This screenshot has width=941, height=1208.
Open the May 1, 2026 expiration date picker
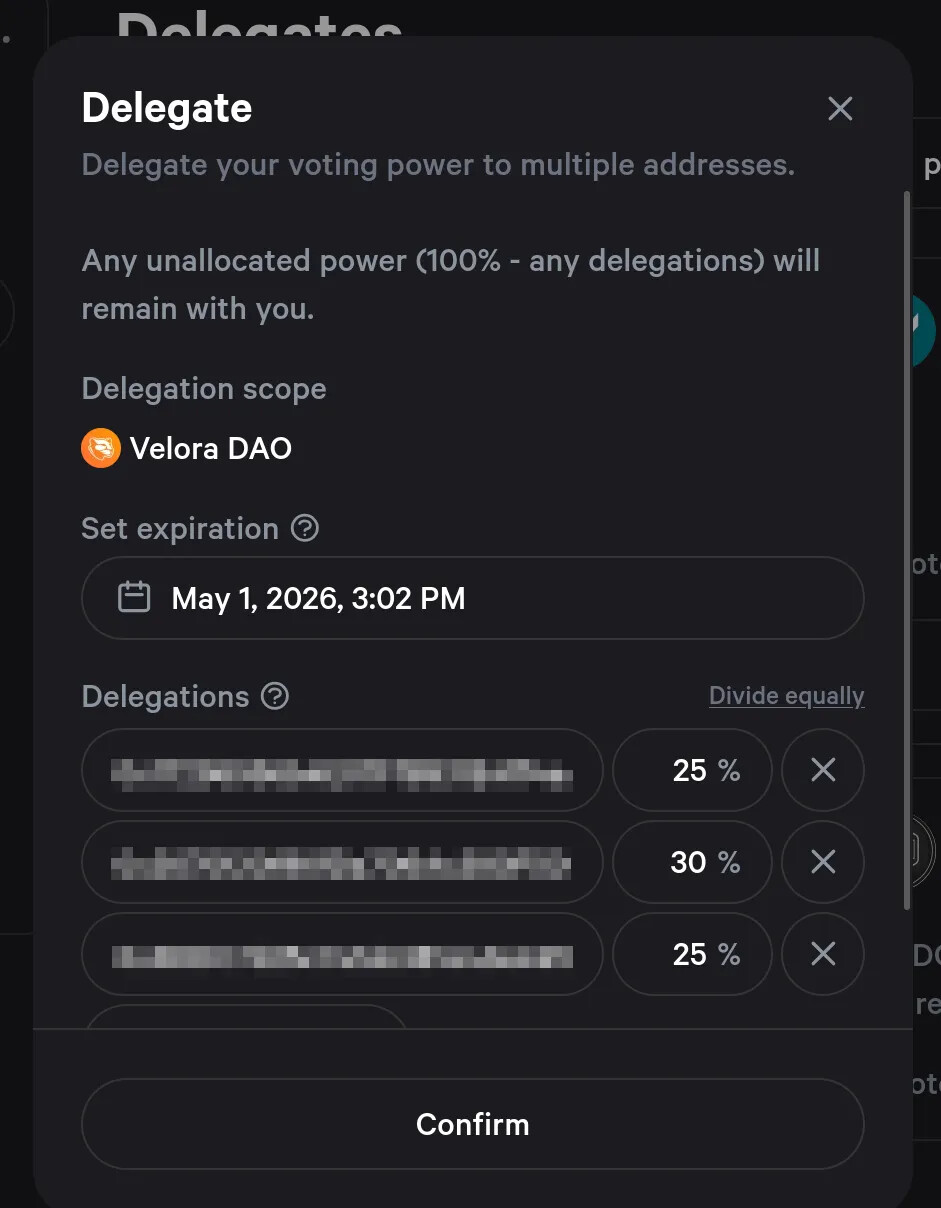pos(472,598)
